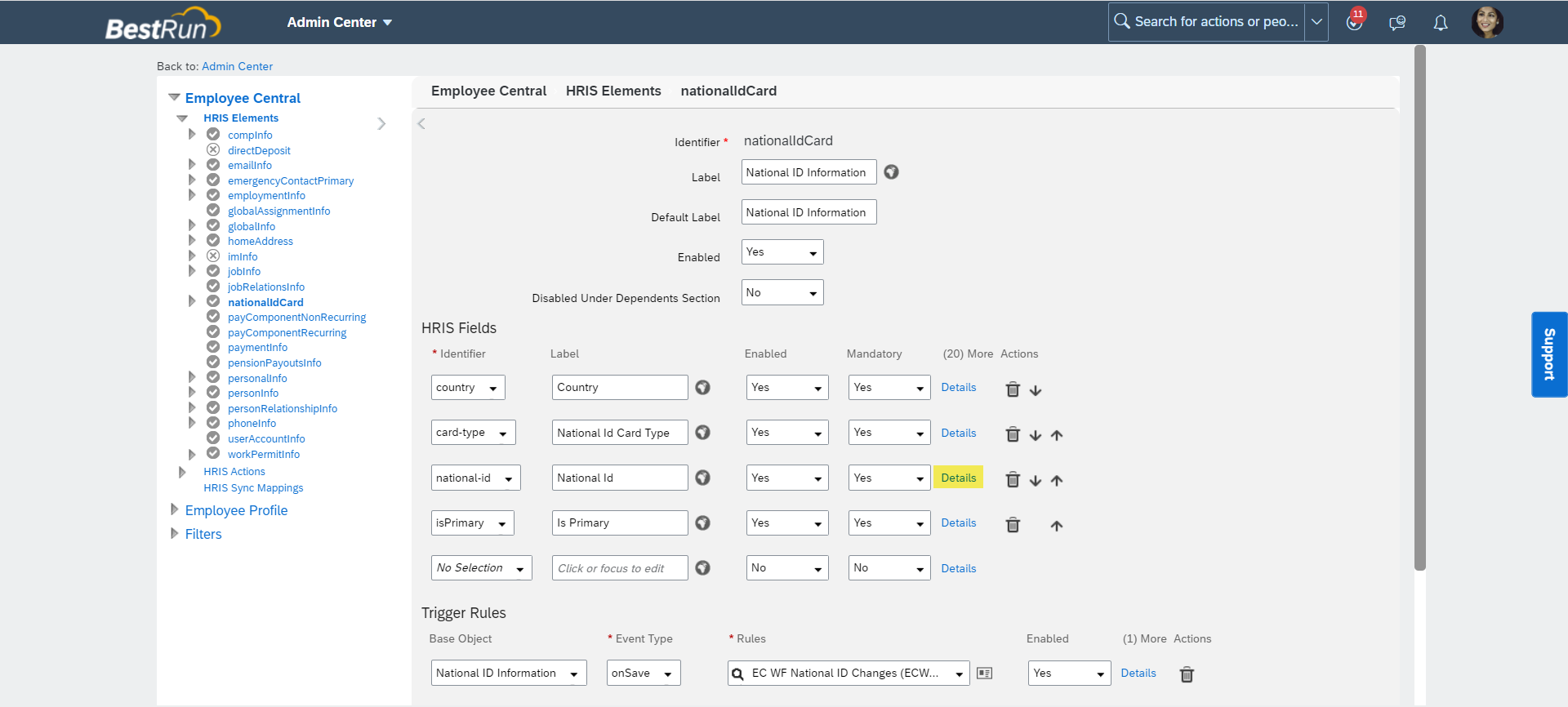View rule details icon next to EC WF rule
Image resolution: width=1568 pixels, height=707 pixels.
click(x=985, y=674)
